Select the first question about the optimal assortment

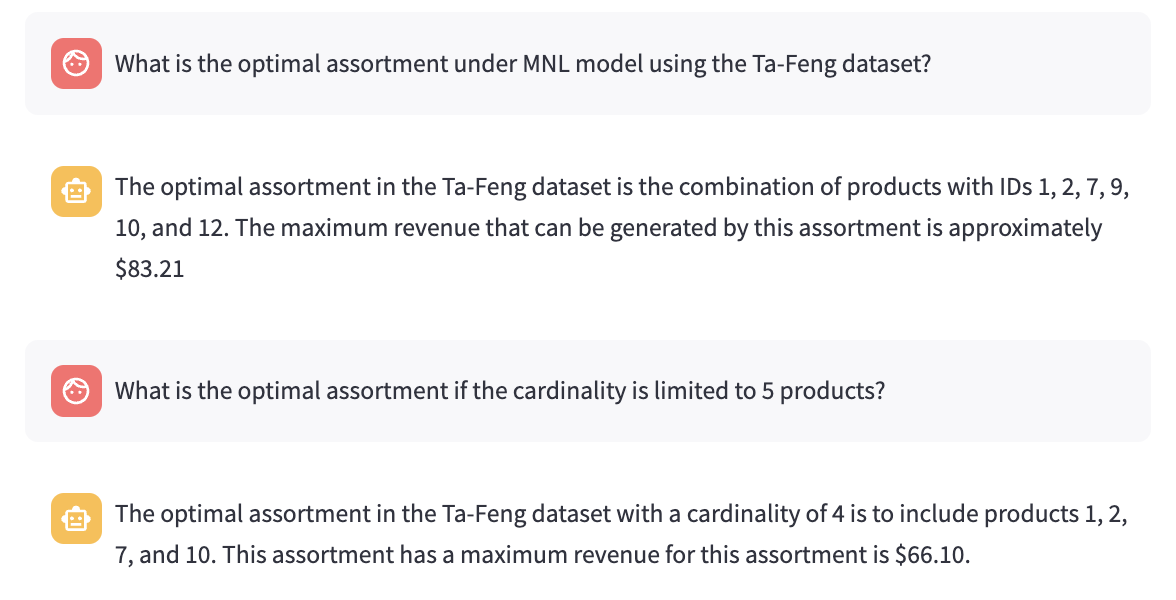pos(523,64)
